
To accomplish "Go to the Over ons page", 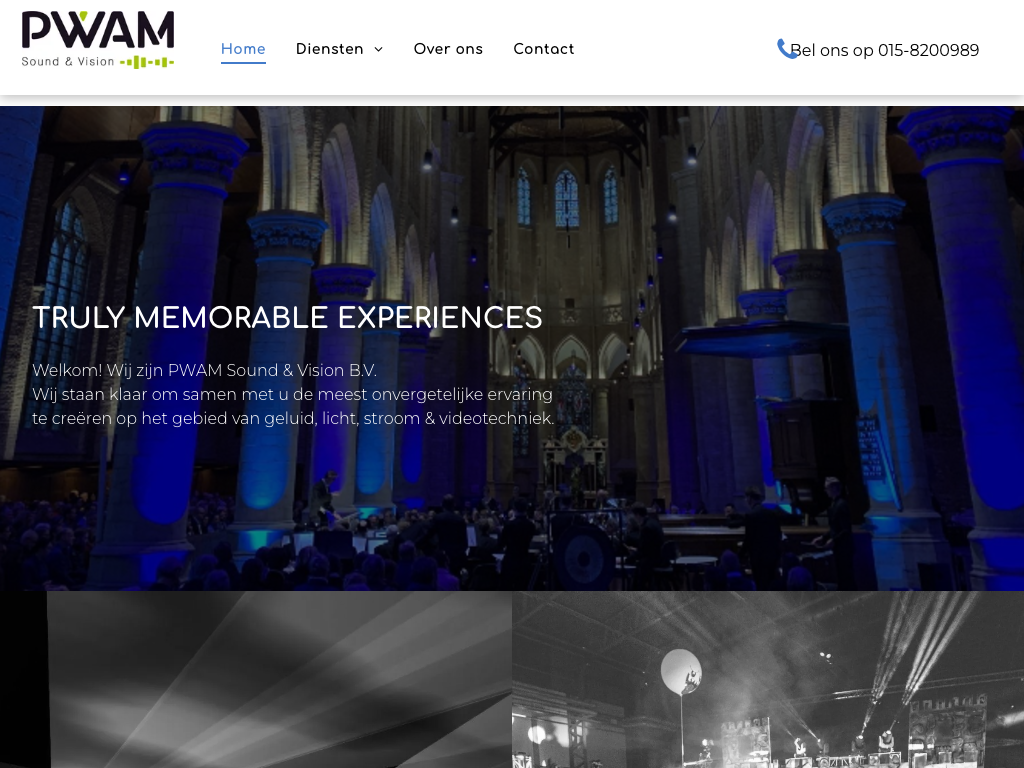I will pyautogui.click(x=448, y=49).
